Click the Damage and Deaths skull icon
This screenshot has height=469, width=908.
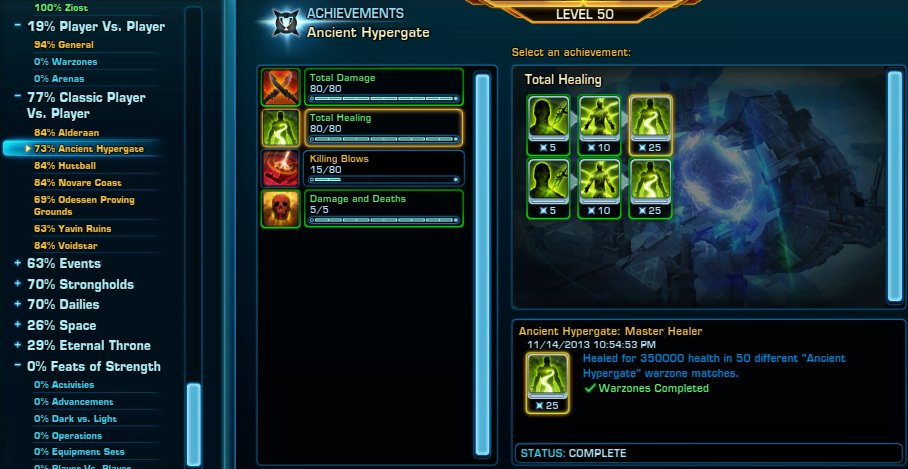pyautogui.click(x=281, y=208)
